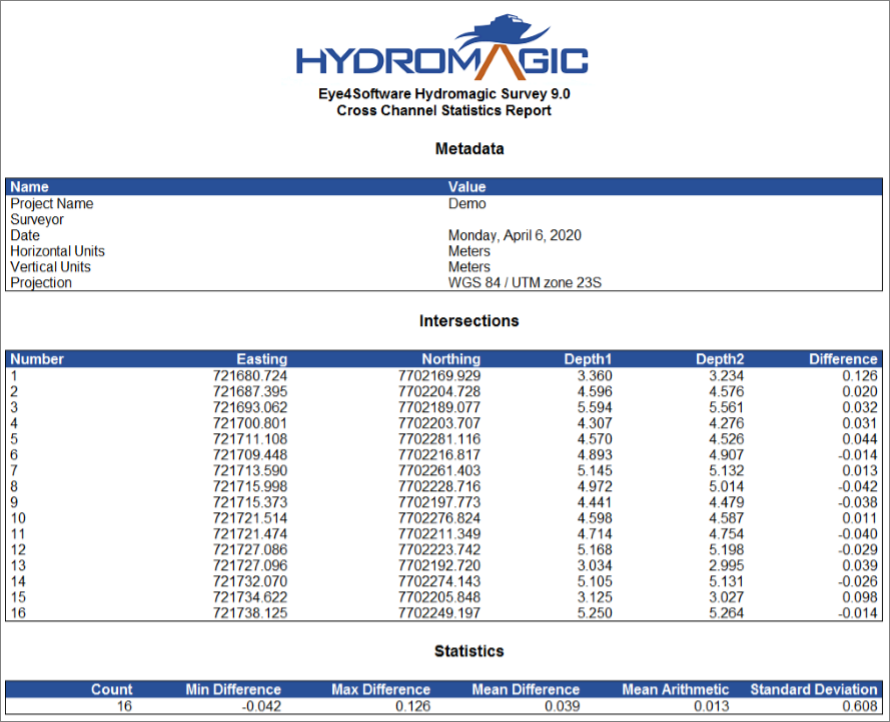The image size is (890, 722).
Task: Click the 'Intersections' section heading
Action: pos(469,321)
